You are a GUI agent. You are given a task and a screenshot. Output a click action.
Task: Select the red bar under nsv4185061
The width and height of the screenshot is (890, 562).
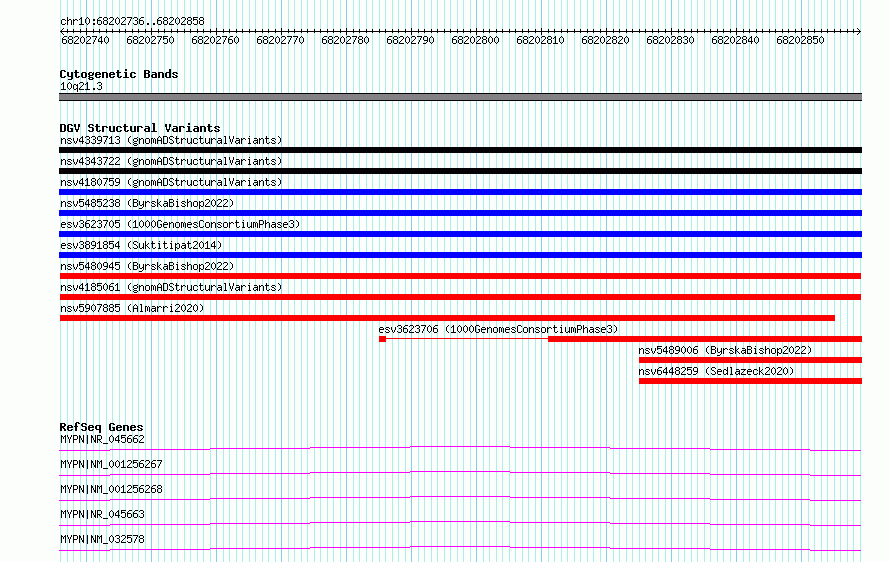460,297
